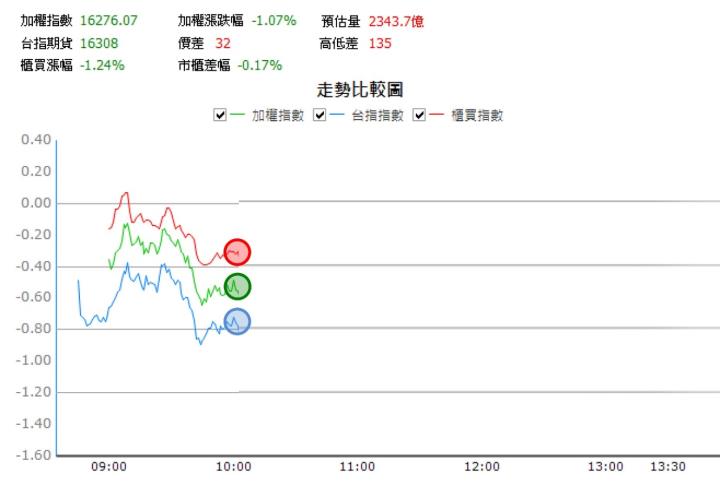Viewport: 720px width, 486px height.
Task: Click the 加權指數 value 16276.07
Action: [x=109, y=21]
